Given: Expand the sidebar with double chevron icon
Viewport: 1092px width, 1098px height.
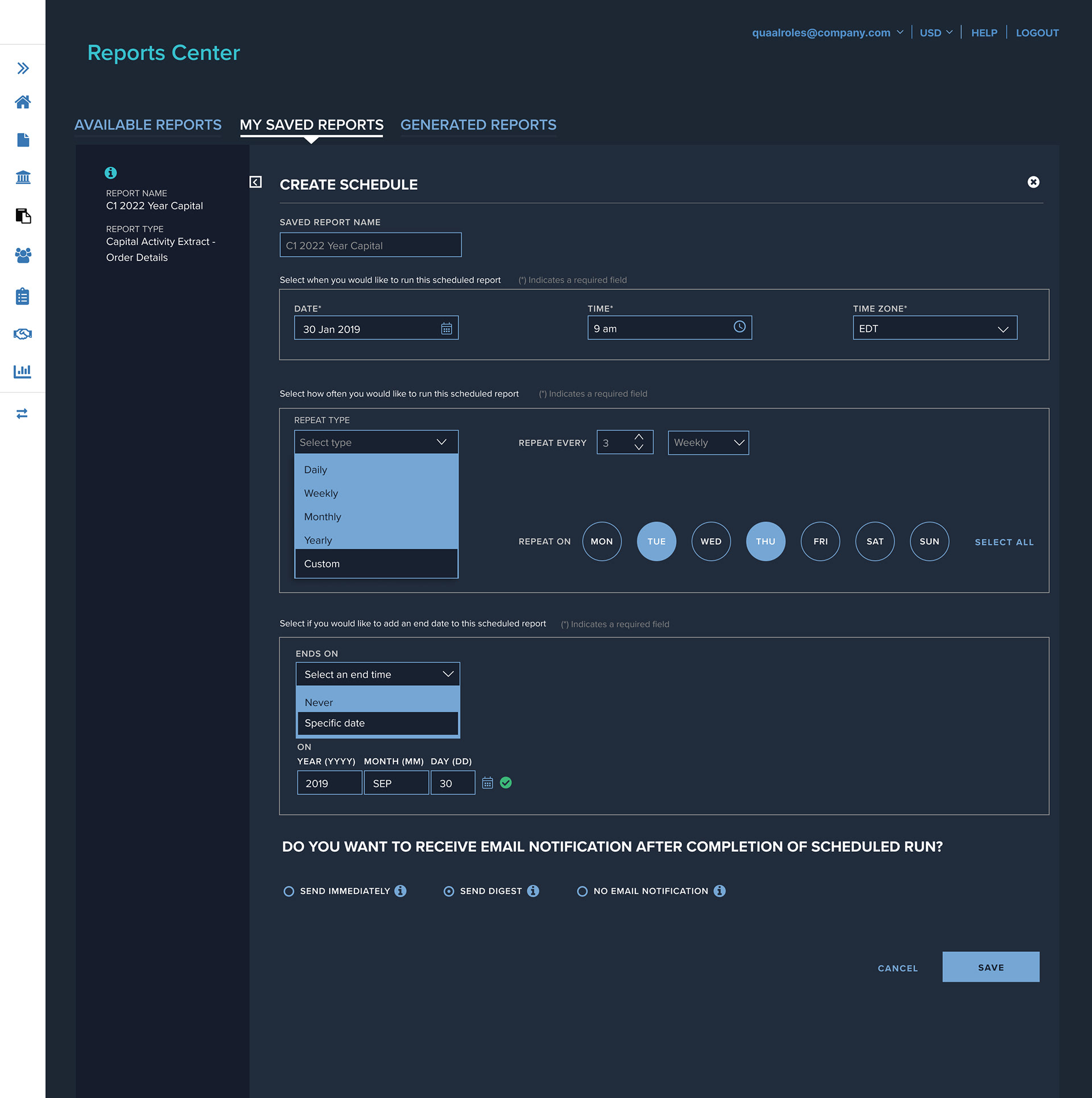Looking at the screenshot, I should [23, 68].
